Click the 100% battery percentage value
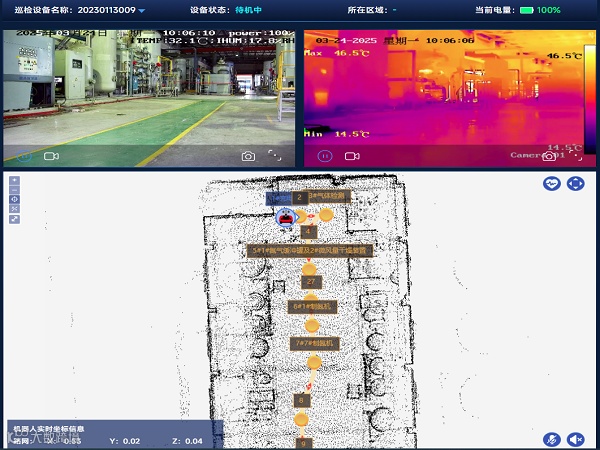Screen dimensions: 600x450 click(548, 10)
